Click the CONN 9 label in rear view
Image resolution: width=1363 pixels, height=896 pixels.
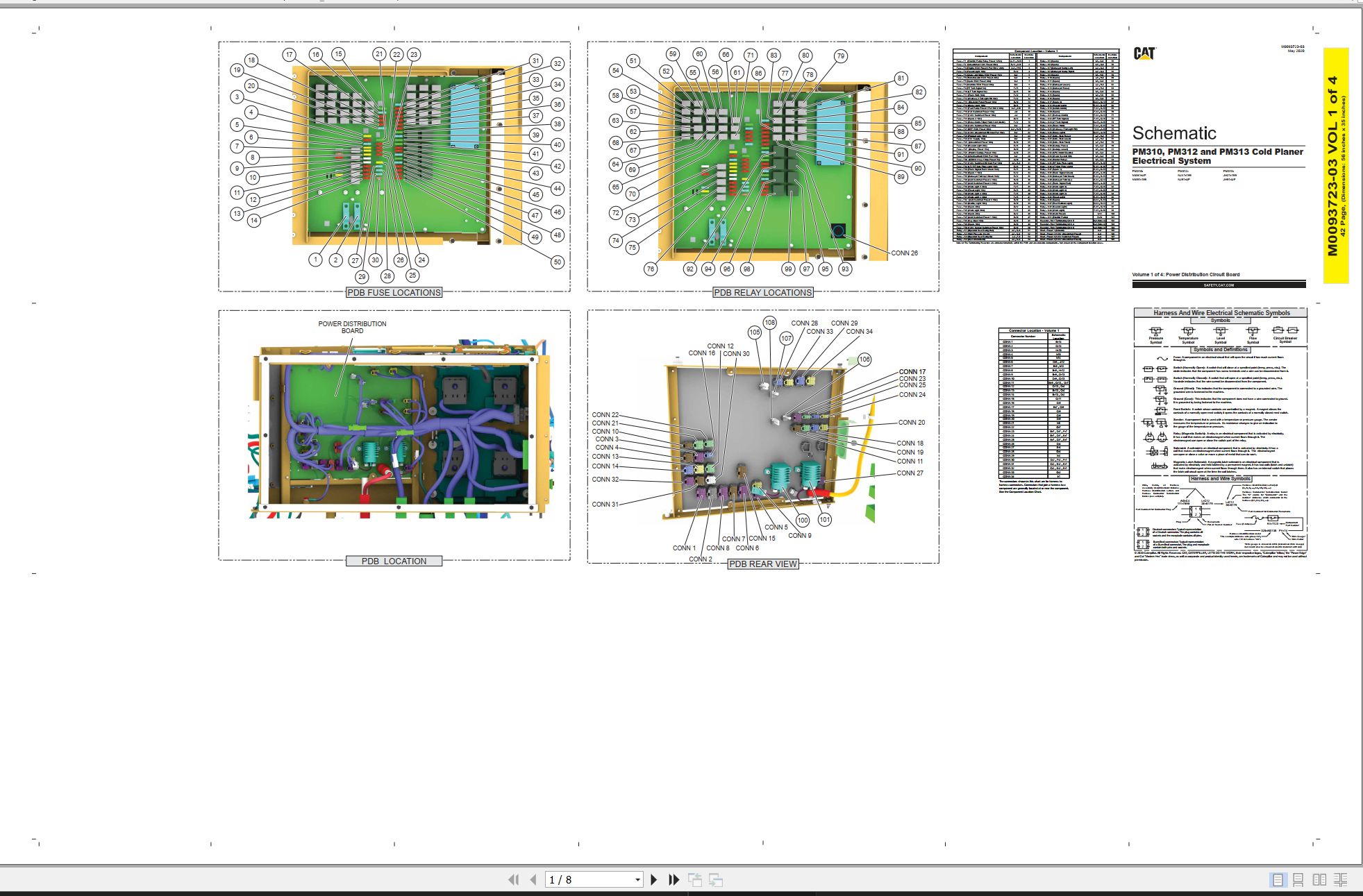pyautogui.click(x=799, y=536)
